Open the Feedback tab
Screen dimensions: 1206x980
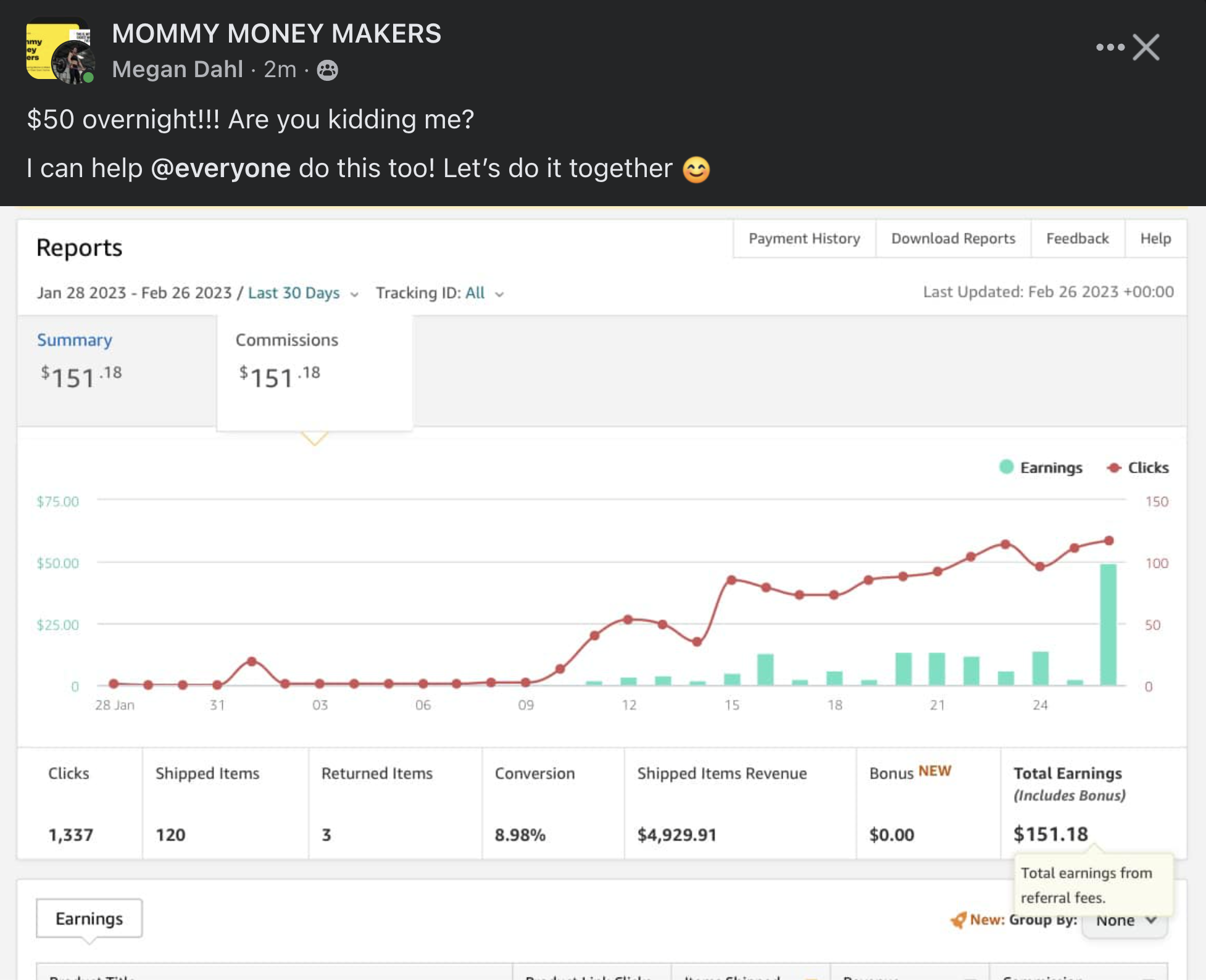coord(1077,239)
